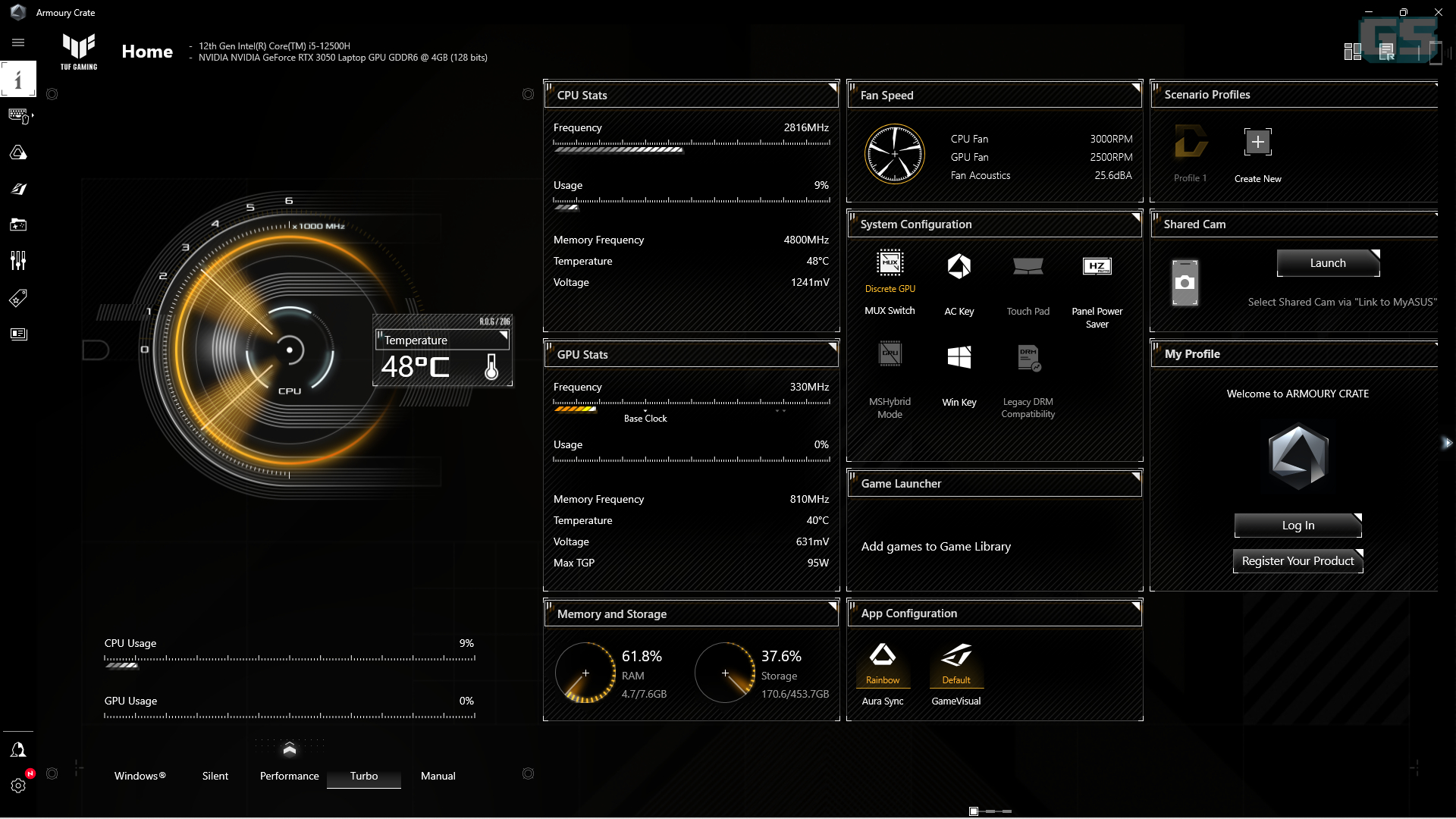This screenshot has width=1456, height=819.
Task: Create New scenario profile plus icon
Action: (1257, 142)
